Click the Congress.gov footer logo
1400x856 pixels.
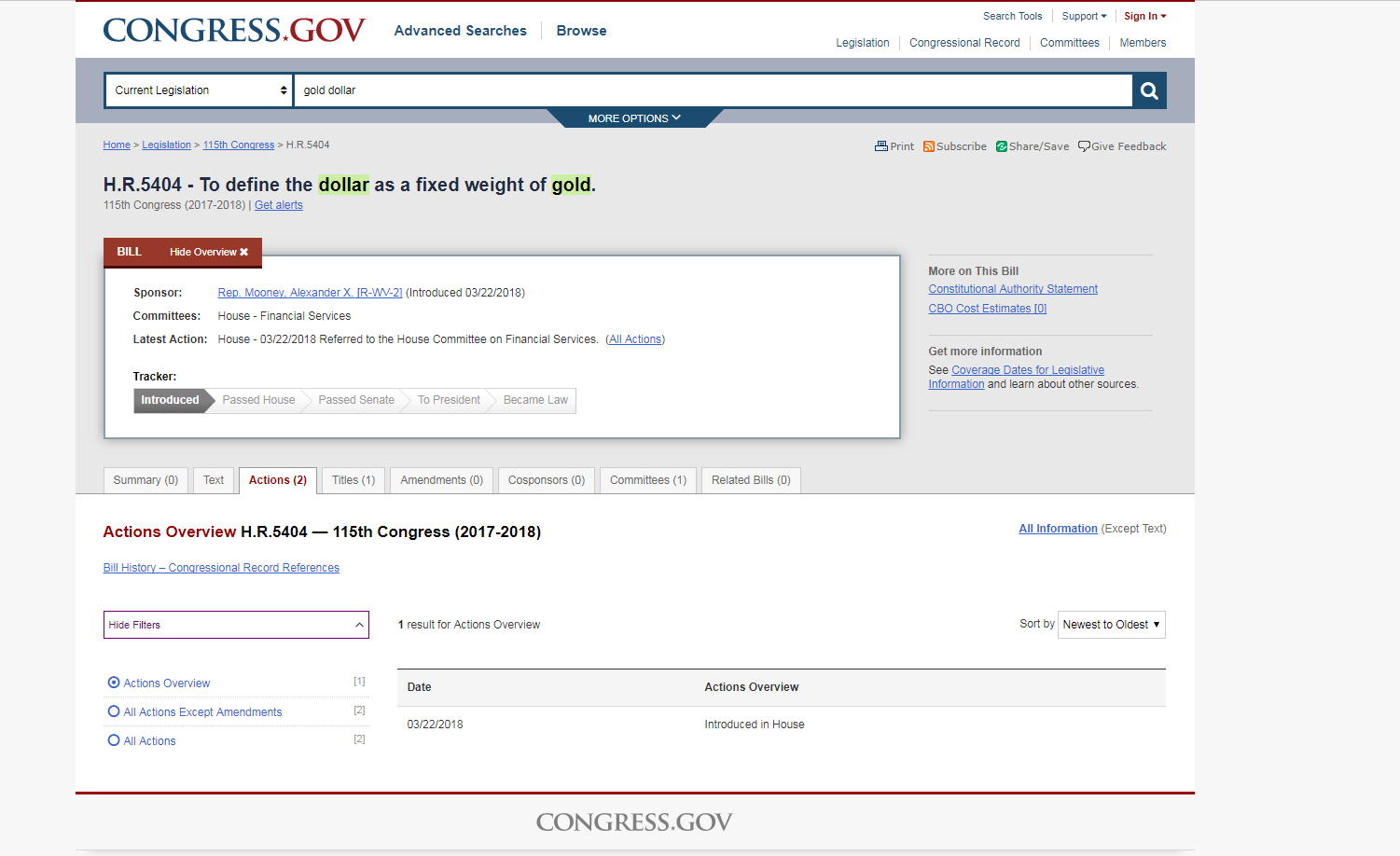634,821
